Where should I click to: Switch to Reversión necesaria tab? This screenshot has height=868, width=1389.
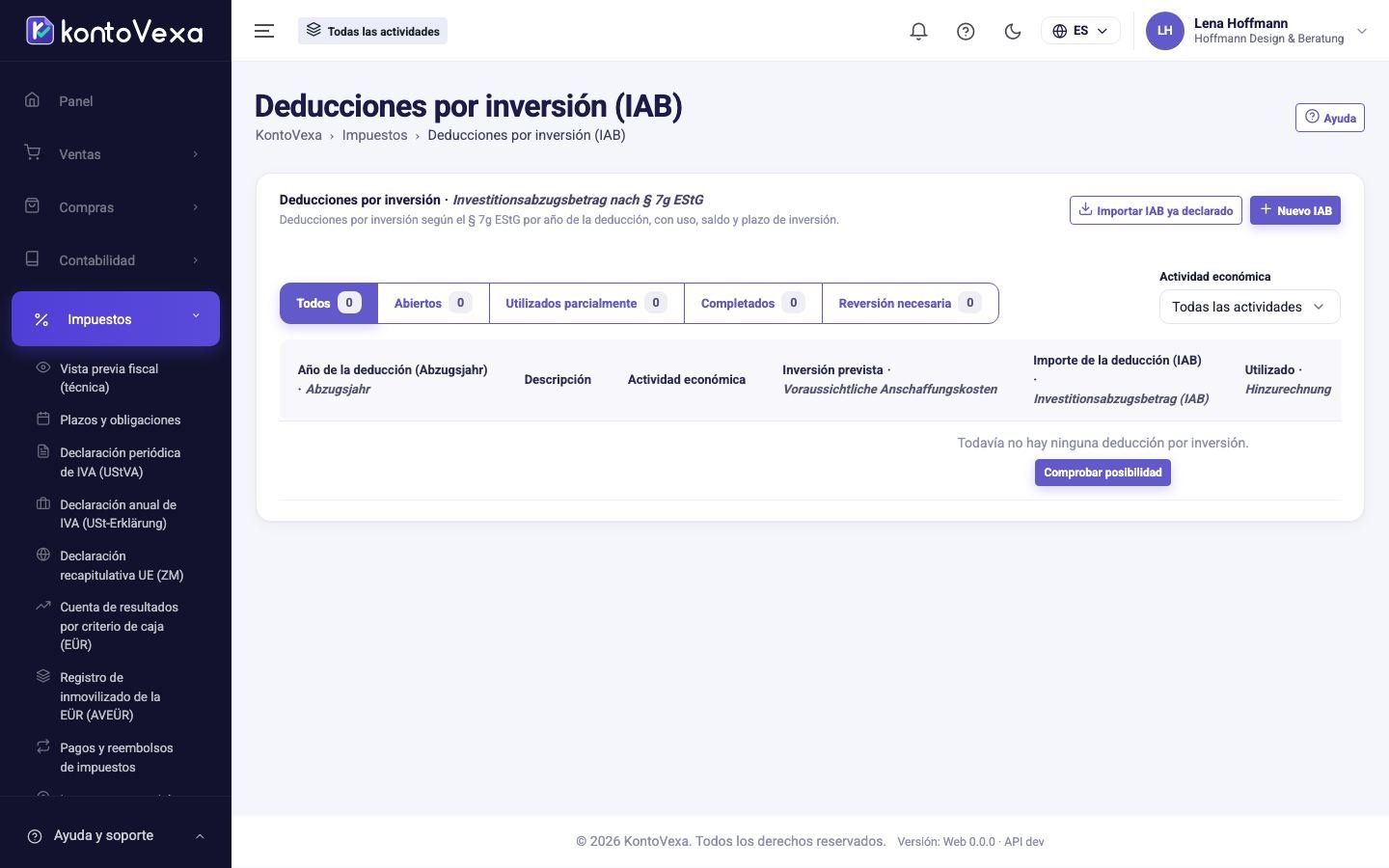(910, 303)
